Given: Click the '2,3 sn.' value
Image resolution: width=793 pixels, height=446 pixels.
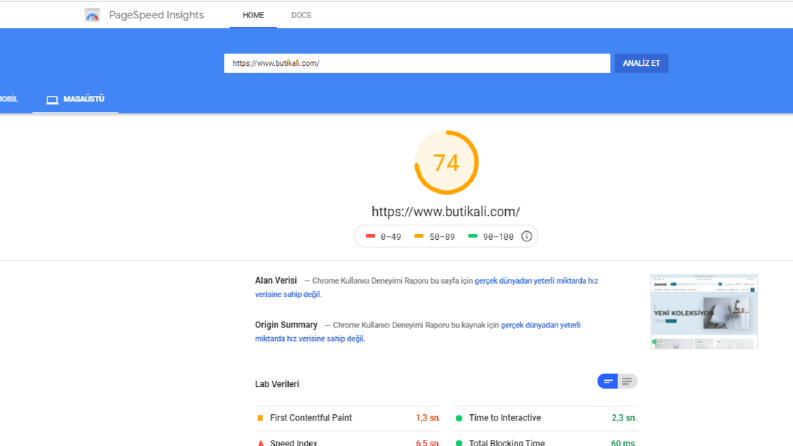Looking at the screenshot, I should pyautogui.click(x=624, y=418).
